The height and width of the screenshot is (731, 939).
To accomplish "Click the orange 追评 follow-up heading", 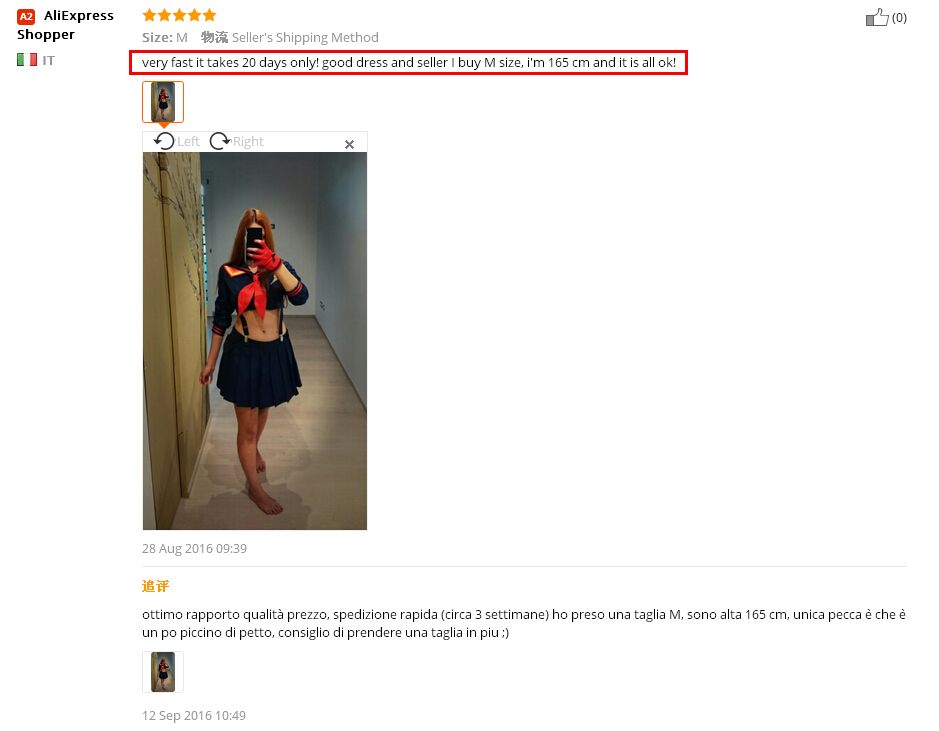I will pos(155,586).
